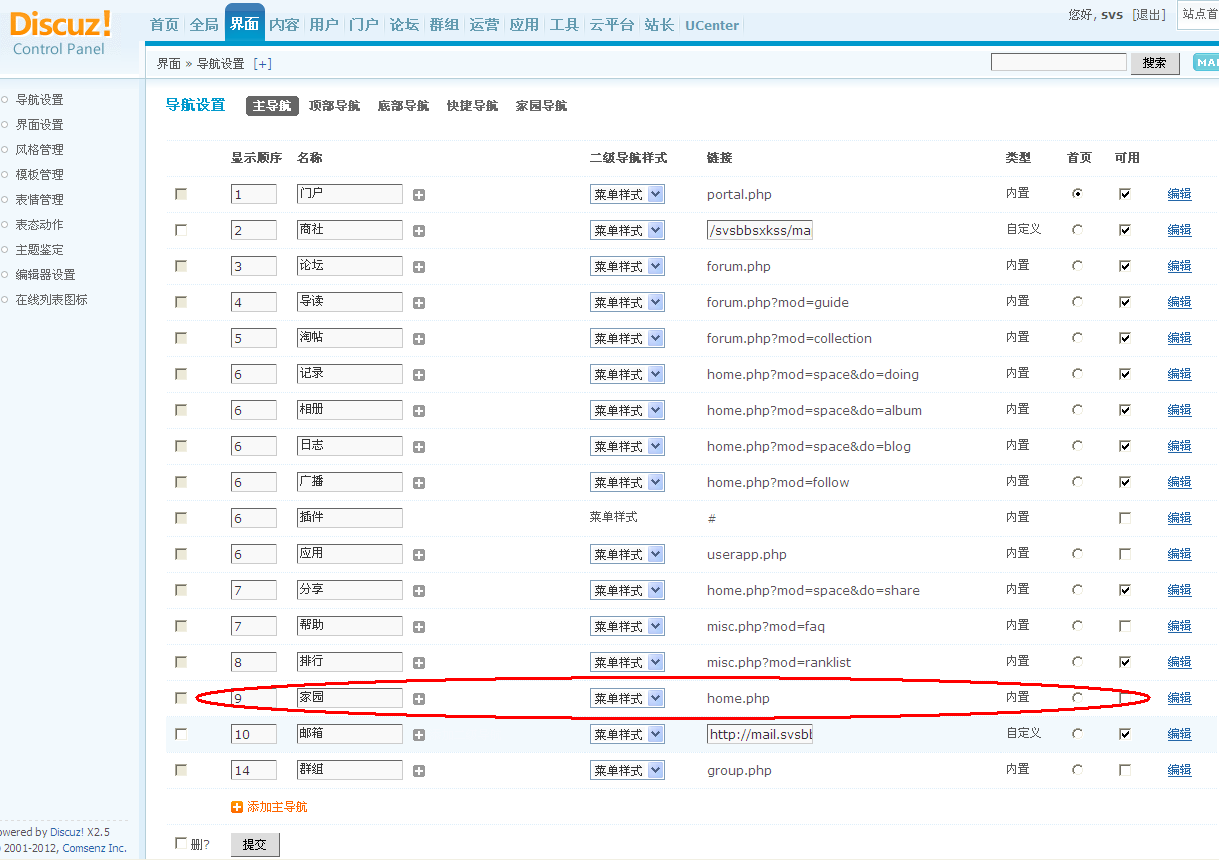Set 论坛 as homepage radio button
Screen dimensions: 1219x861
coord(1077,266)
